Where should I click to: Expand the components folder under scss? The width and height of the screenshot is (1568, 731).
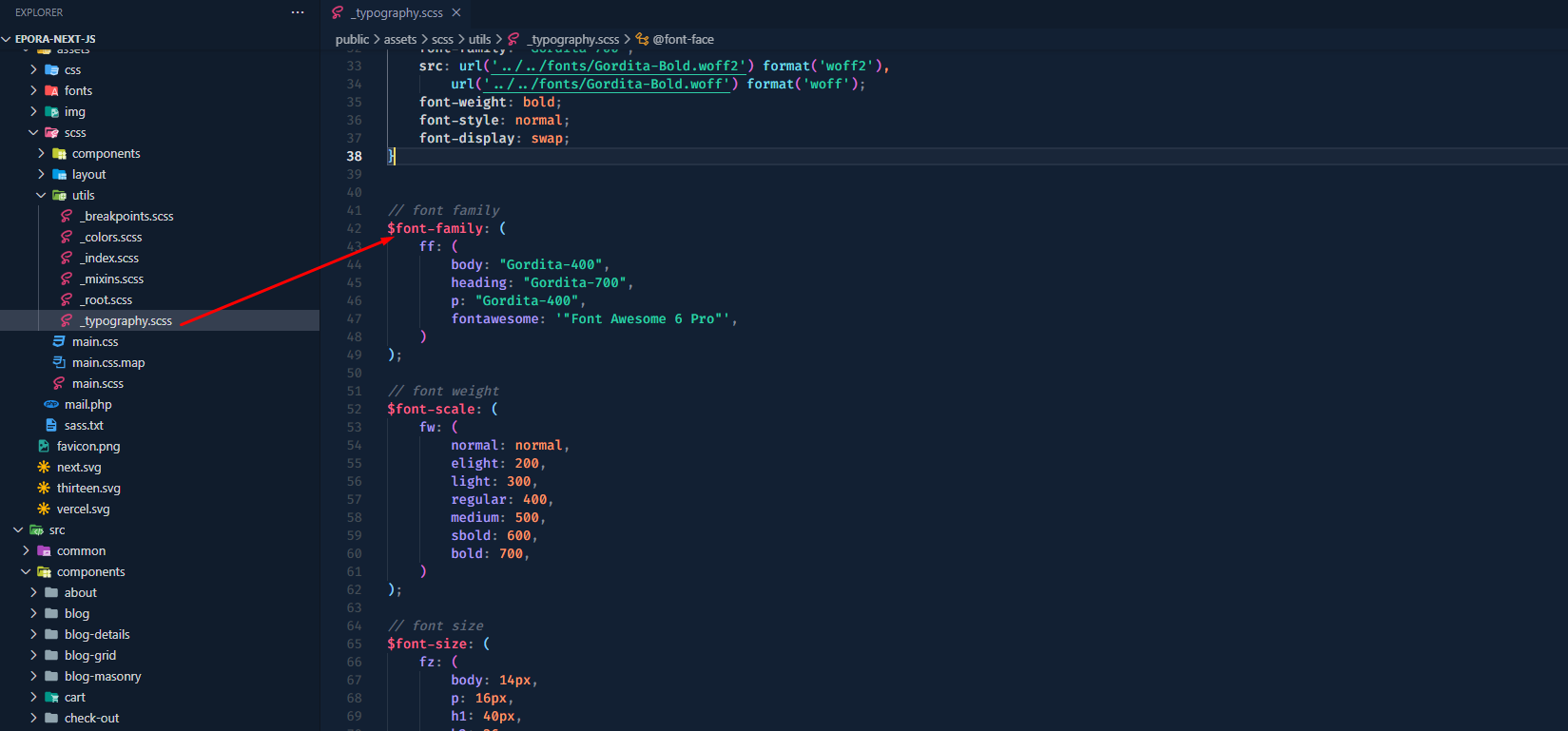point(41,153)
